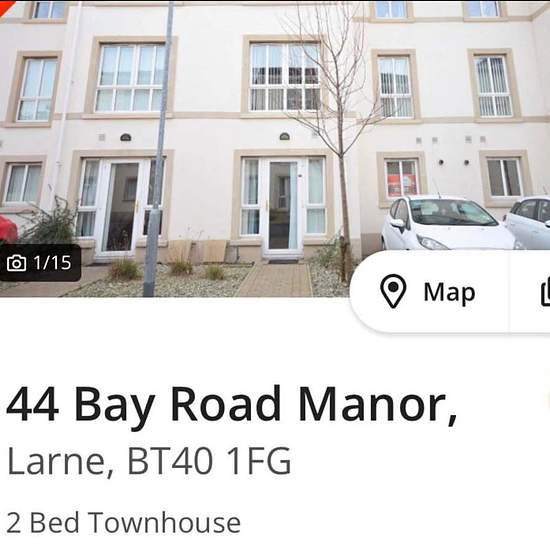Open the main property photo

pyautogui.click(x=275, y=148)
